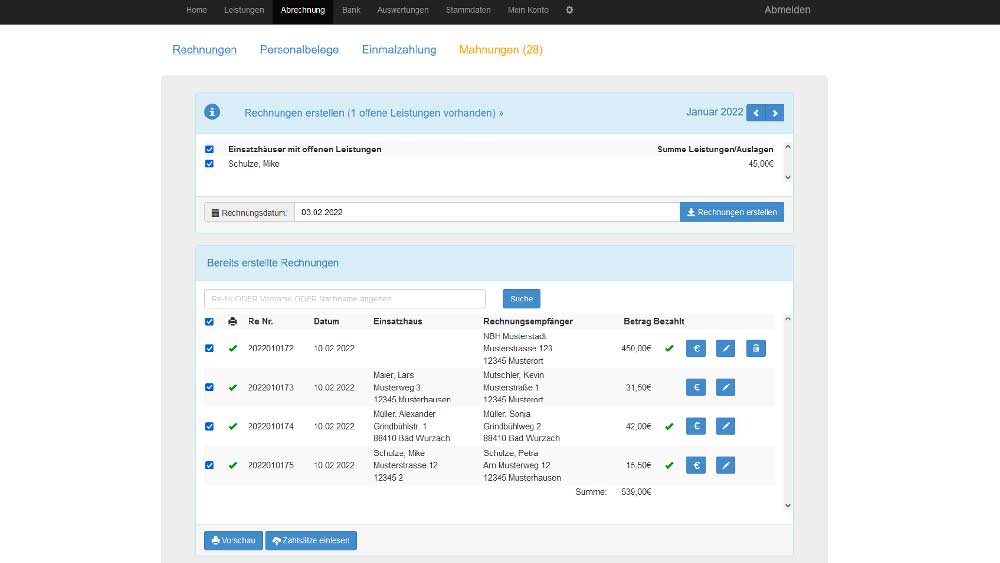Image resolution: width=1000 pixels, height=563 pixels.
Task: Click print status checkmark for 2022010175
Action: 233,465
